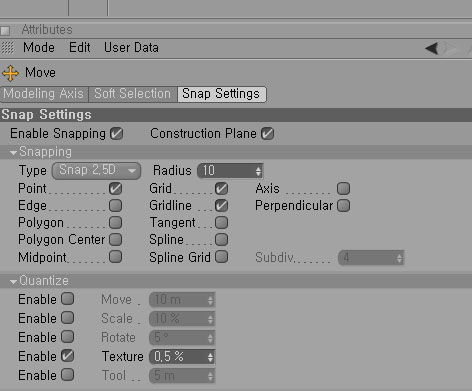The height and width of the screenshot is (391, 472).
Task: Collapse the Quantize section
Action: pos(13,282)
